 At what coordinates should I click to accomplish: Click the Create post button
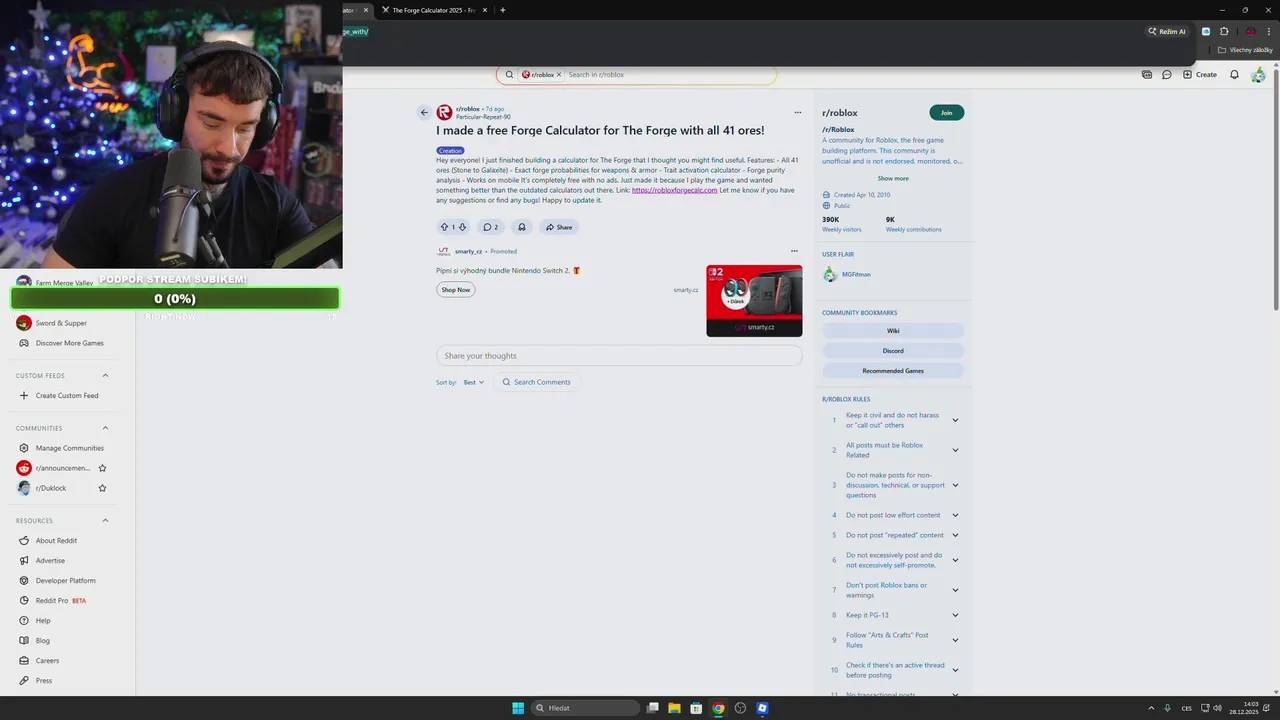[x=1200, y=75]
